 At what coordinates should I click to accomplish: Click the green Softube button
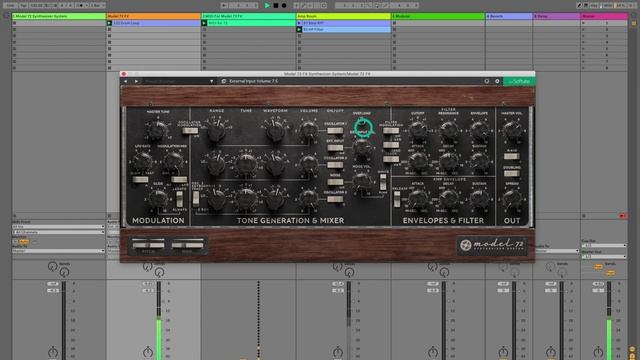pyautogui.click(x=519, y=82)
